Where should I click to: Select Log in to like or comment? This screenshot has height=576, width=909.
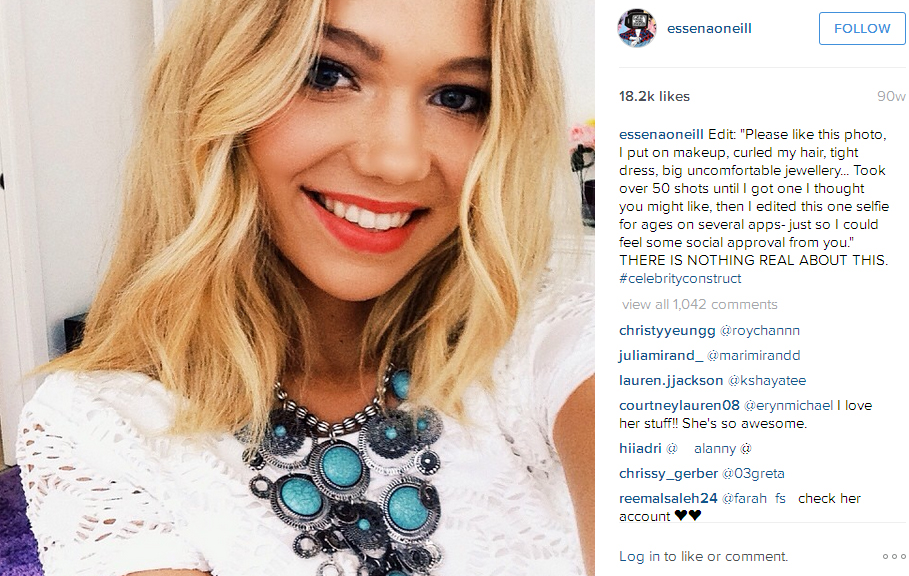pos(703,556)
